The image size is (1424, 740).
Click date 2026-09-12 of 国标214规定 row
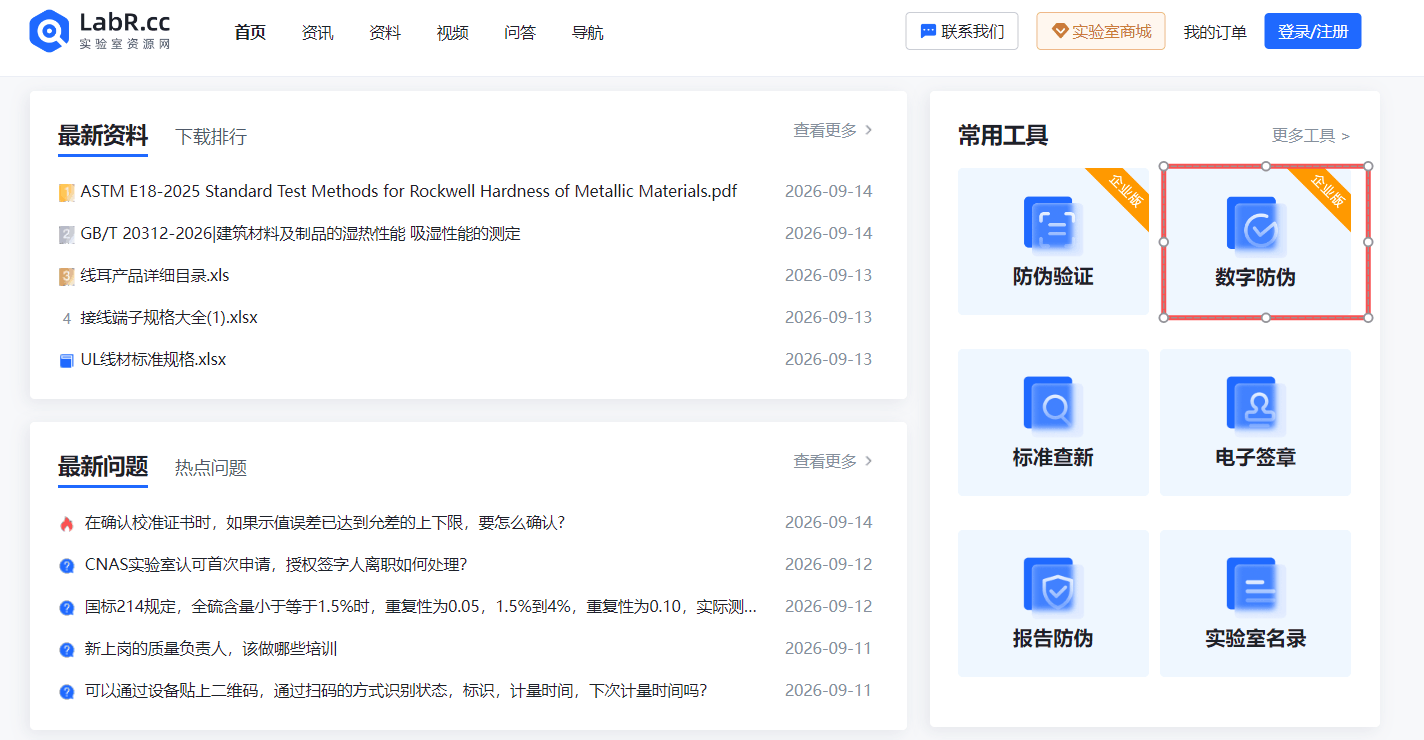(828, 606)
